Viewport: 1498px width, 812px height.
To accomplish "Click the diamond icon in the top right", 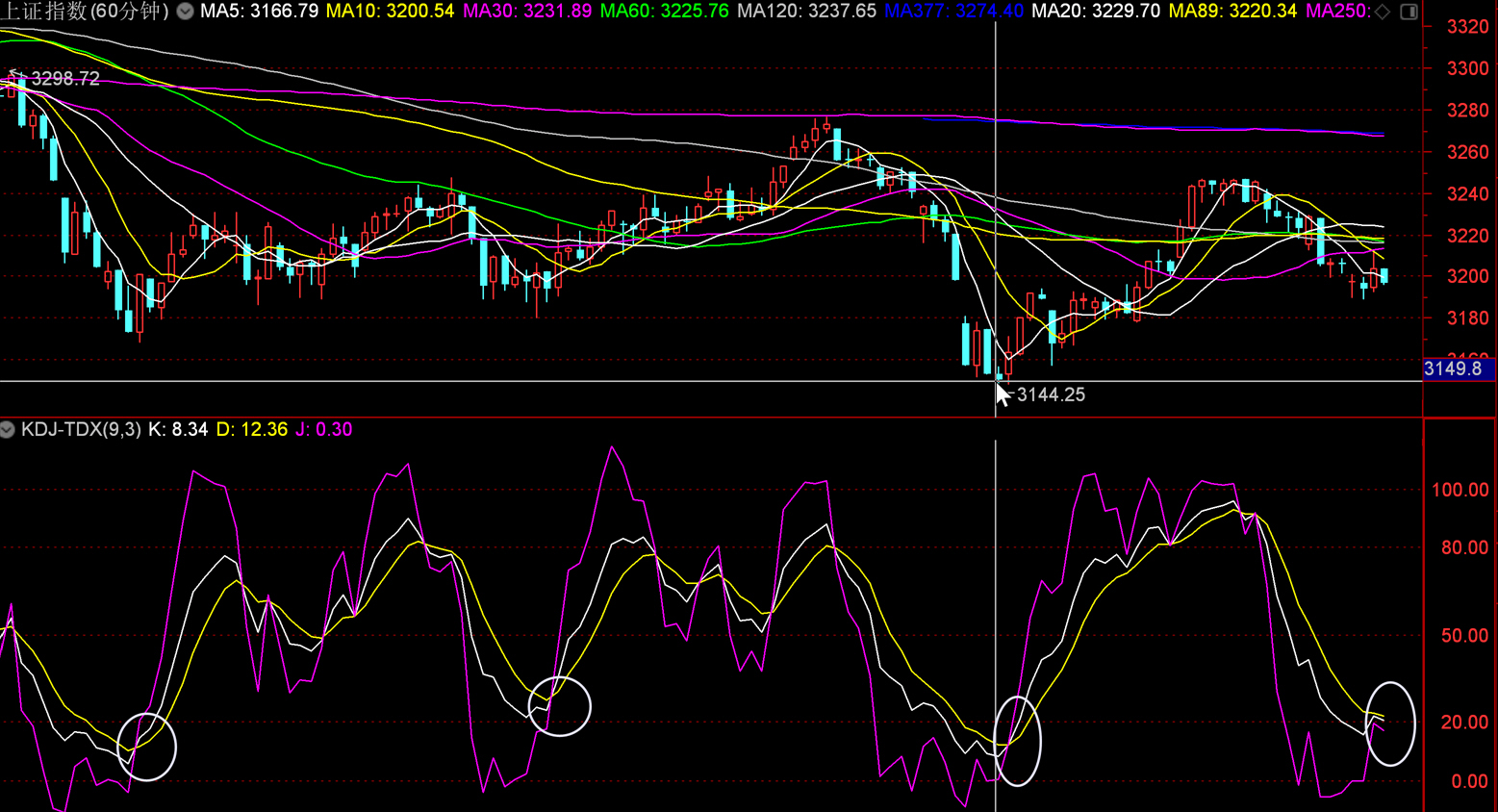I will [1383, 12].
